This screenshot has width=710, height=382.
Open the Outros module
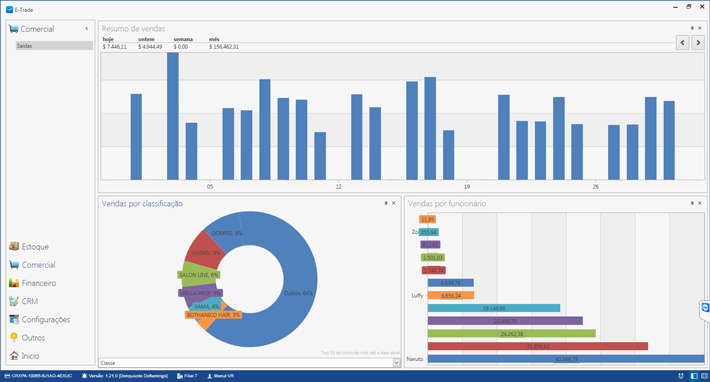click(27, 338)
